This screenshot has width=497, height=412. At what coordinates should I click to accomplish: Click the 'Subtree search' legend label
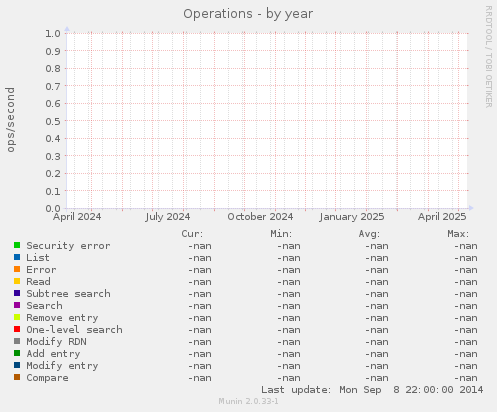pos(68,294)
